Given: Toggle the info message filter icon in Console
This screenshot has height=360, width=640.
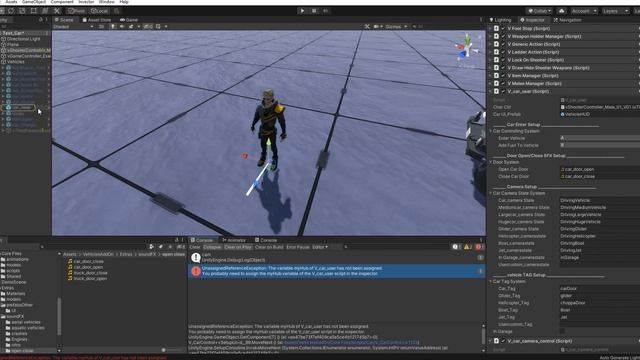Looking at the screenshot, I should coord(457,247).
